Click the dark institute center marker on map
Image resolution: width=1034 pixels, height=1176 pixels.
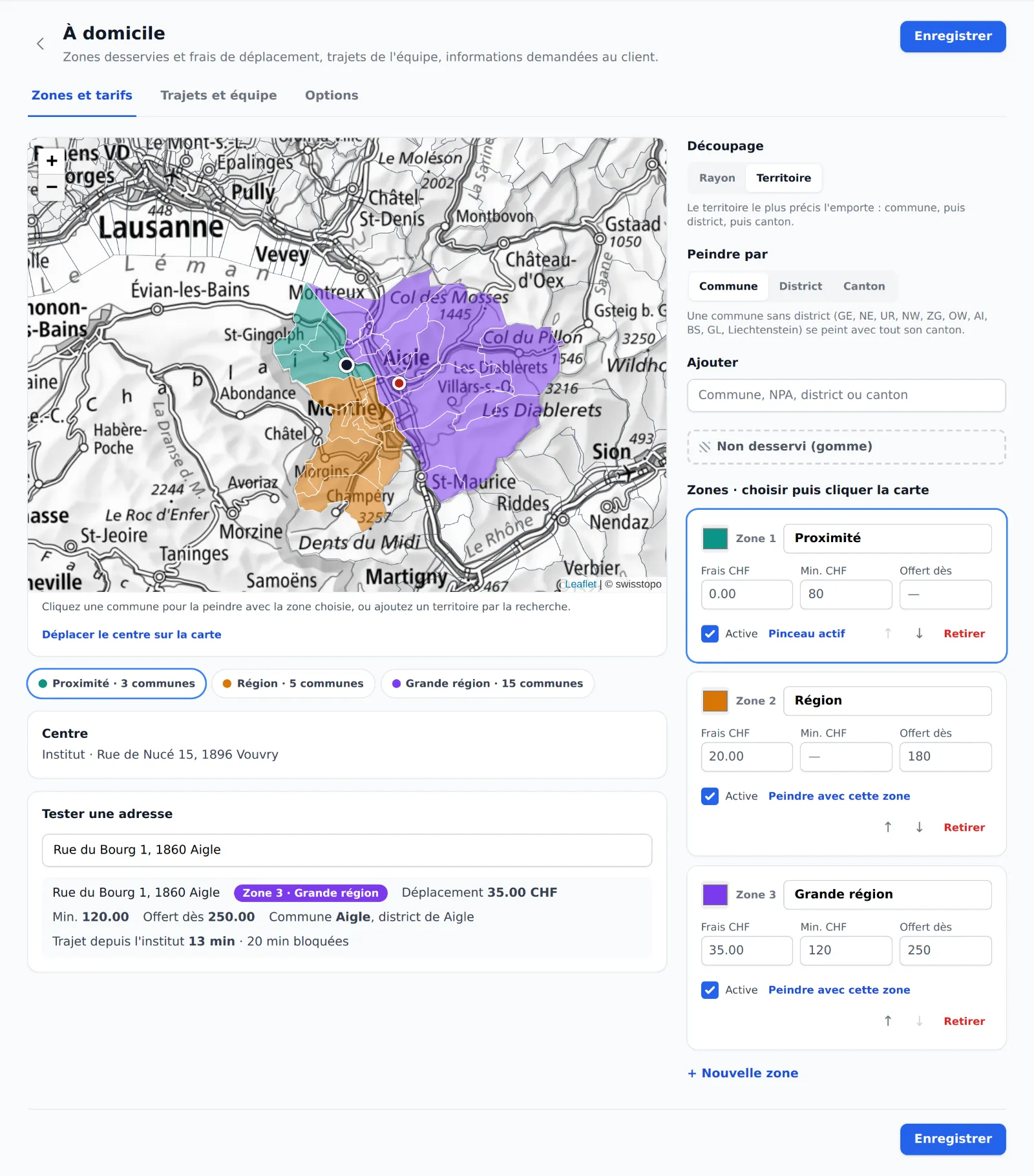point(347,365)
